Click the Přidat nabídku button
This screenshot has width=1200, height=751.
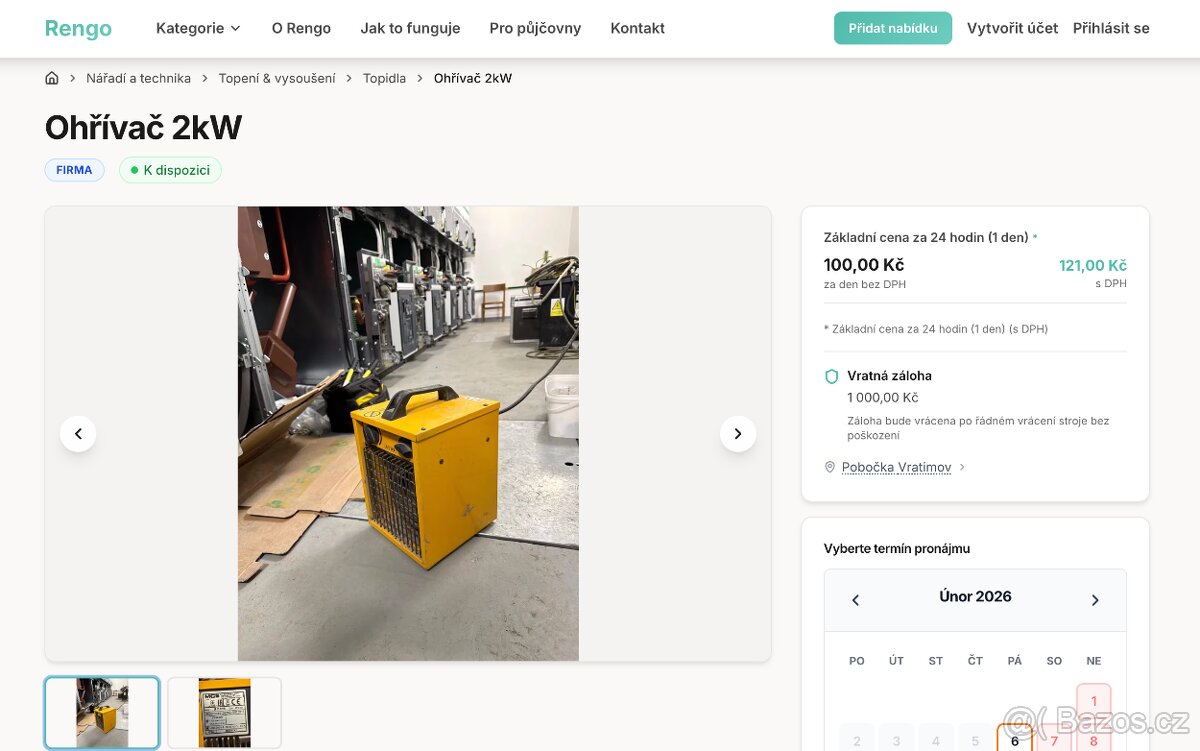pos(892,28)
